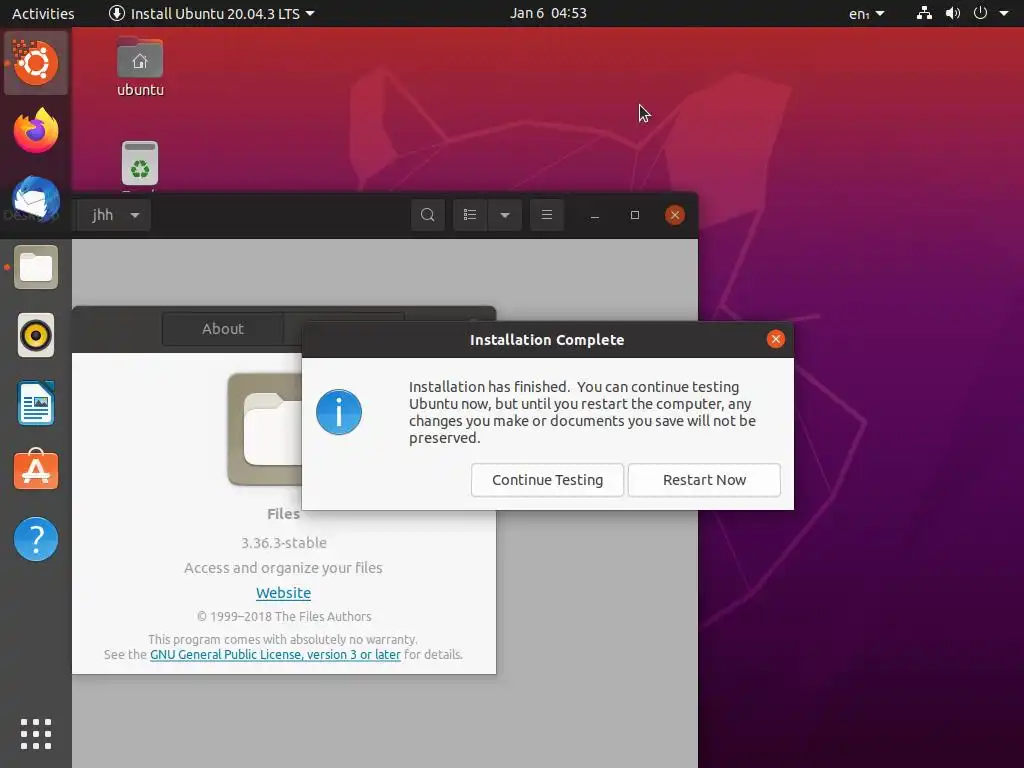Open the clock and calendar menu
This screenshot has height=768, width=1024.
pos(548,13)
